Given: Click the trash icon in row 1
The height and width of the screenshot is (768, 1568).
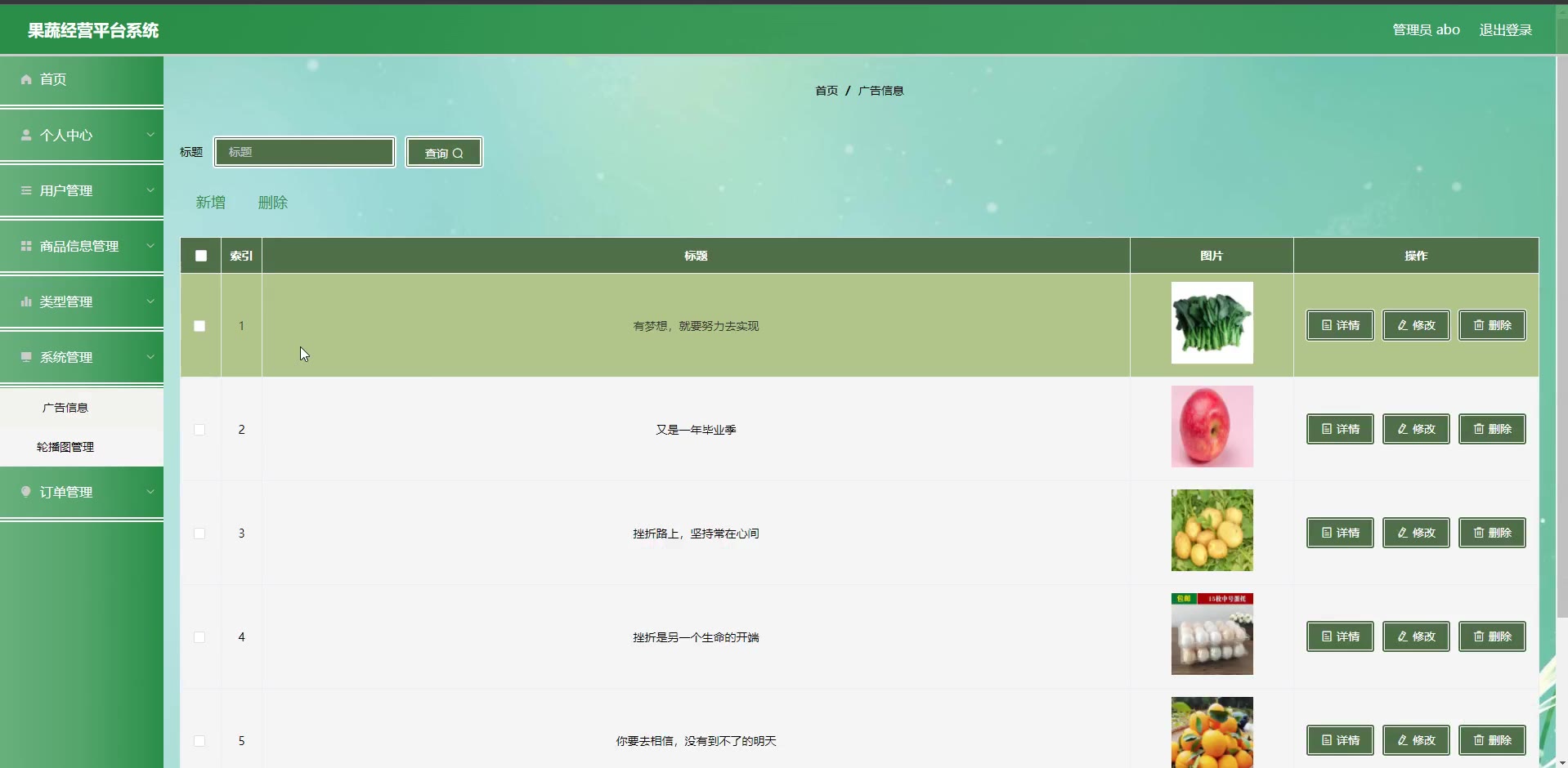Looking at the screenshot, I should pos(1479,325).
